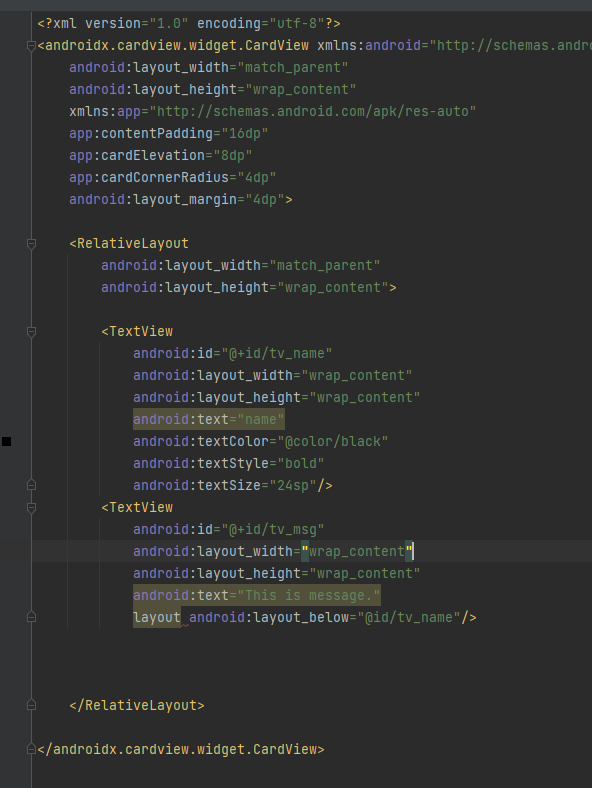The height and width of the screenshot is (788, 592).
Task: Open the black color gutter swatch
Action: [7, 442]
